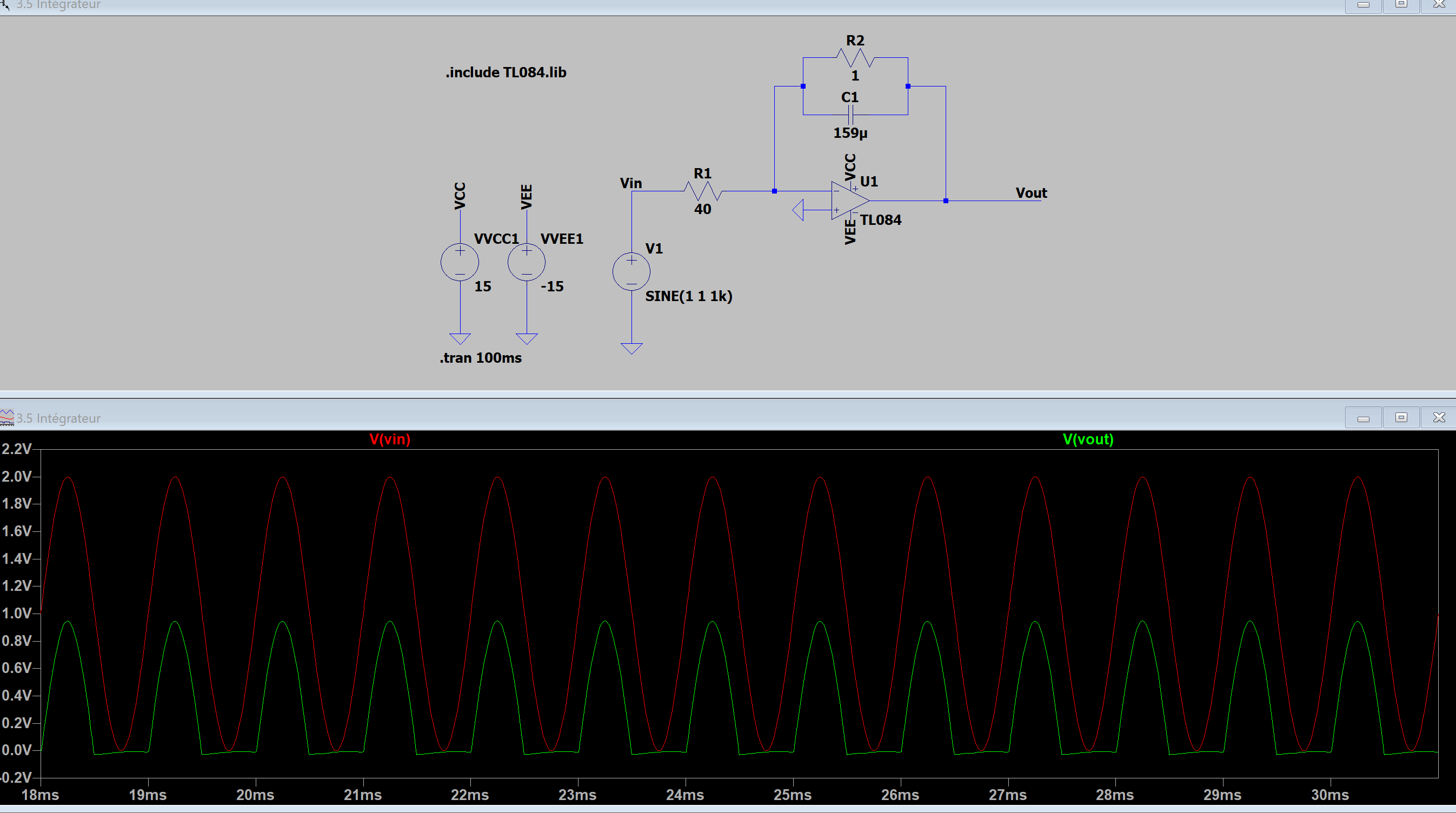Click the Vout net label

pyautogui.click(x=1031, y=192)
